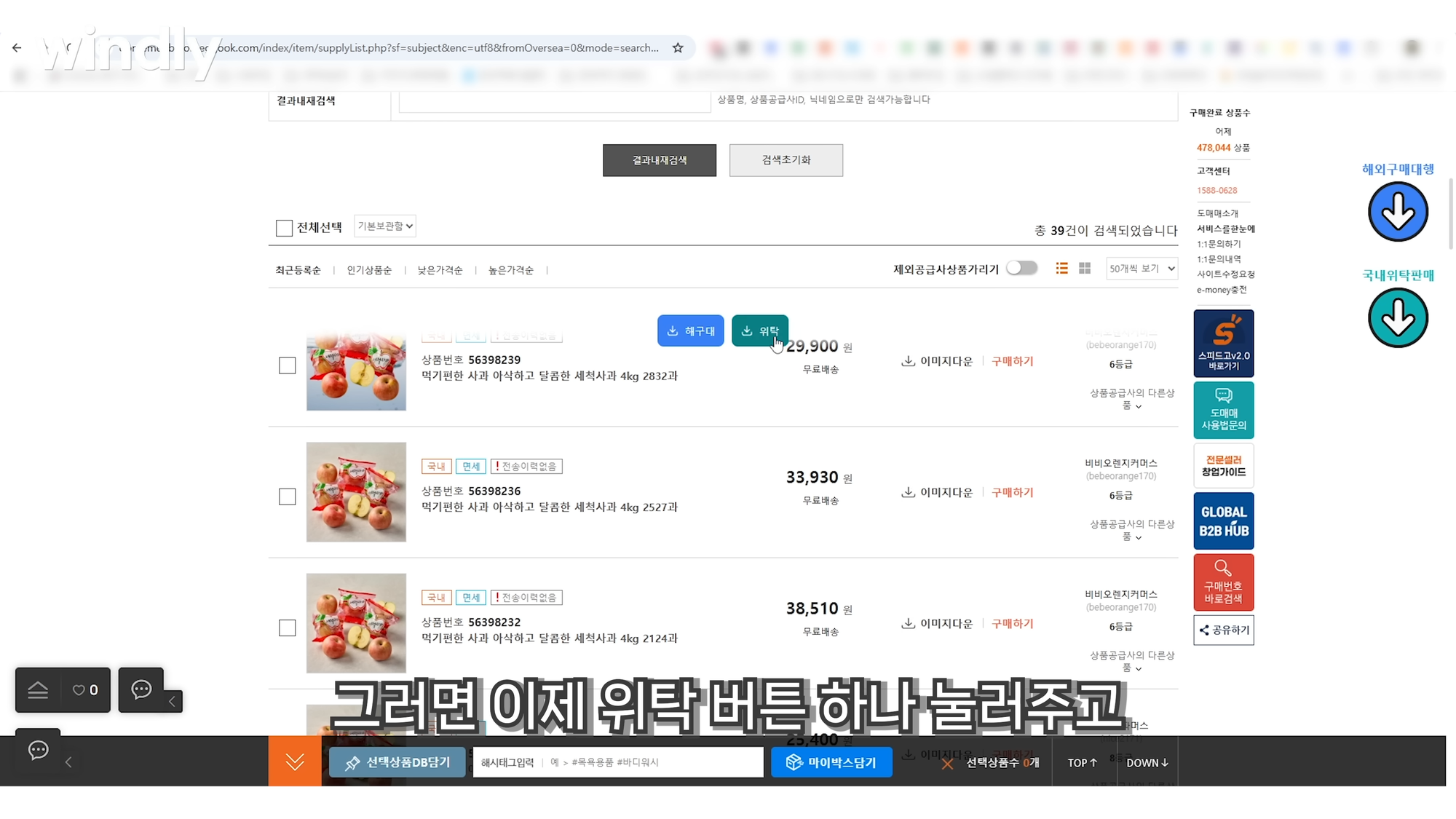Viewport: 1456px width, 819px height.
Task: Check the first apple product's checkbox
Action: coord(287,365)
